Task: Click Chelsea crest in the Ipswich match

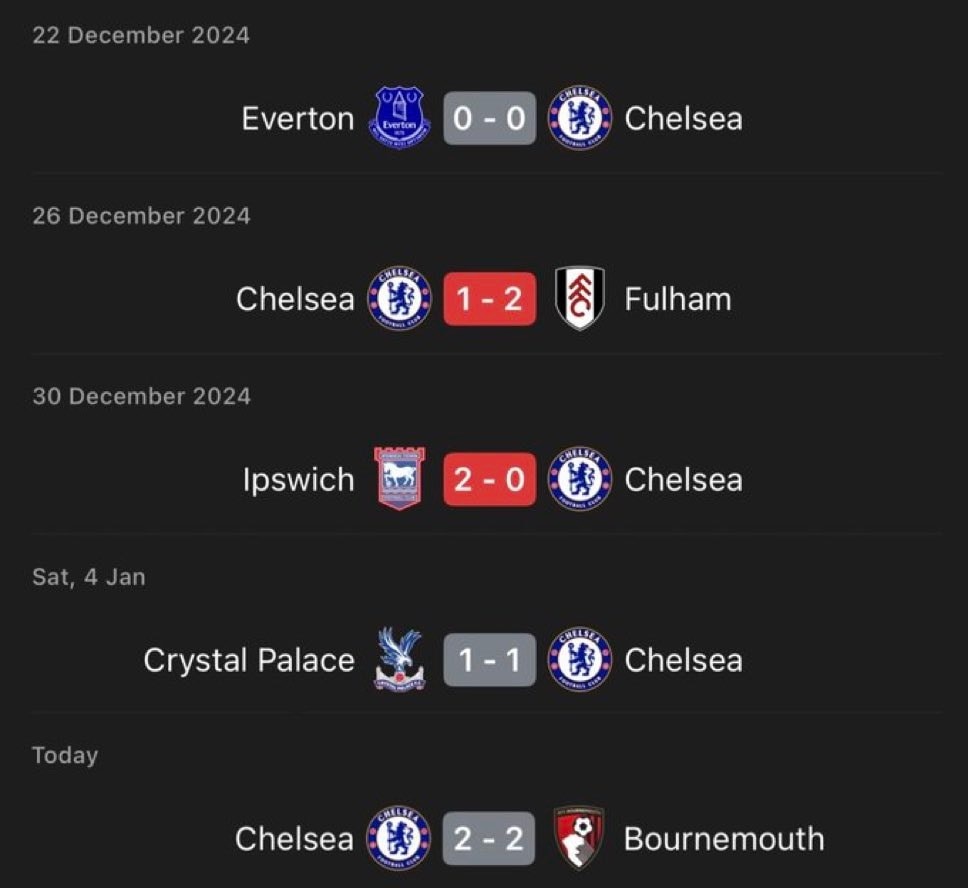Action: coord(580,479)
